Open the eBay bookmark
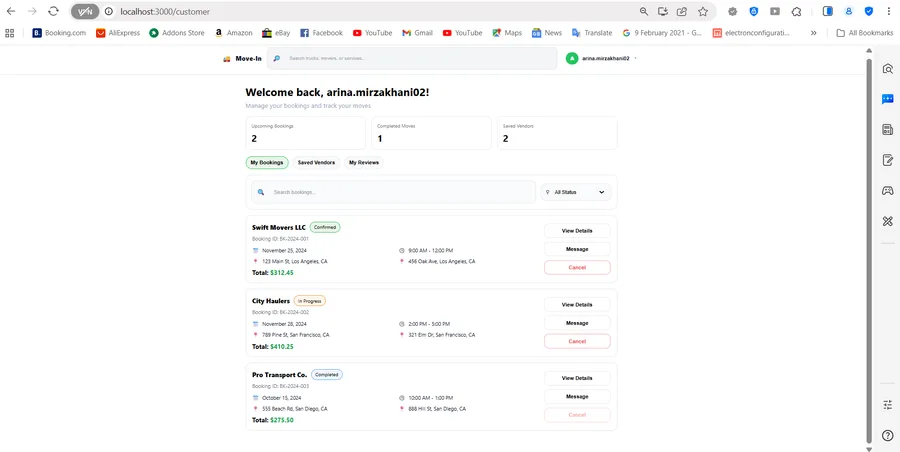 click(x=276, y=33)
